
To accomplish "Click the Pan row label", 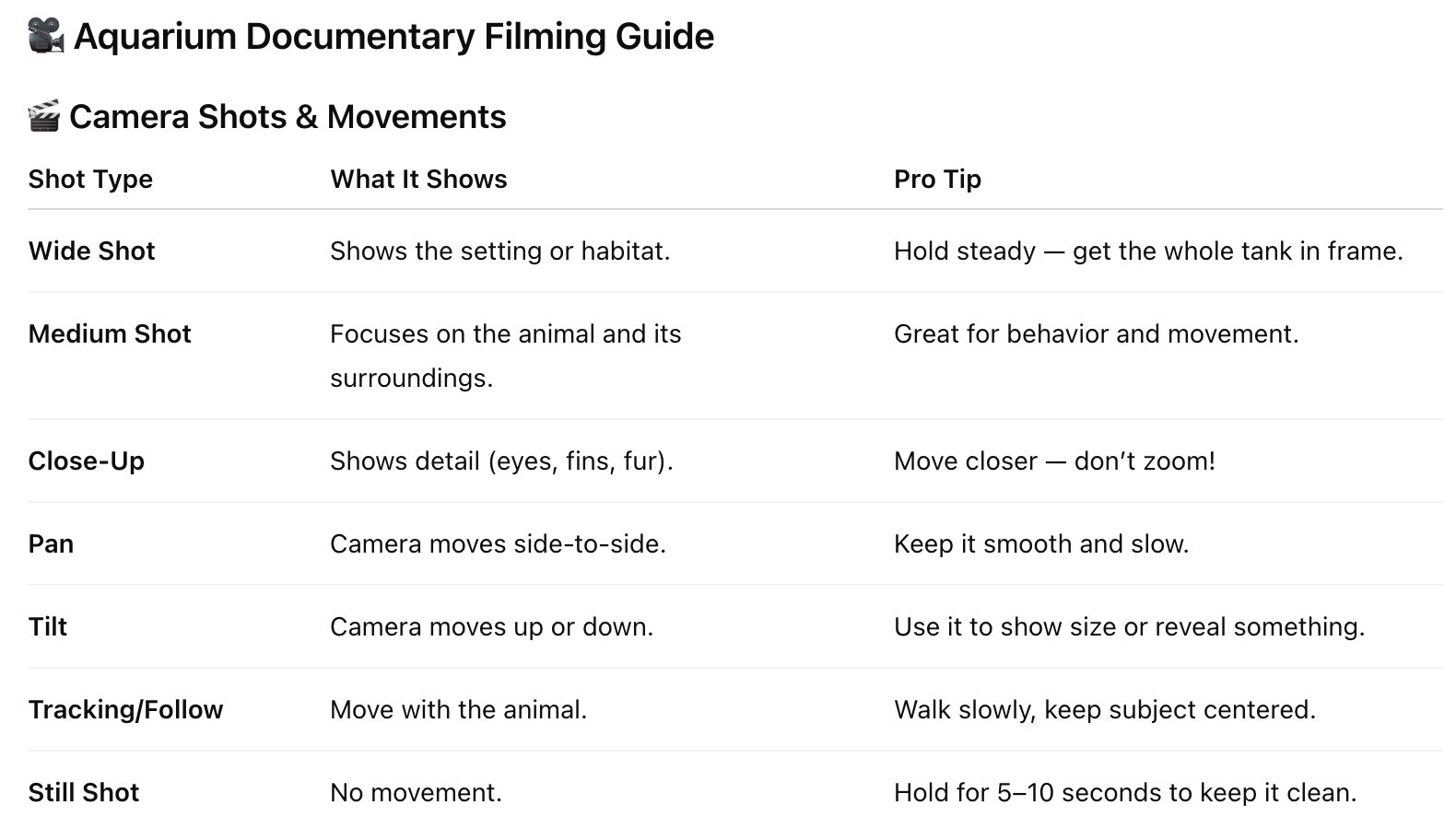I will coord(51,543).
